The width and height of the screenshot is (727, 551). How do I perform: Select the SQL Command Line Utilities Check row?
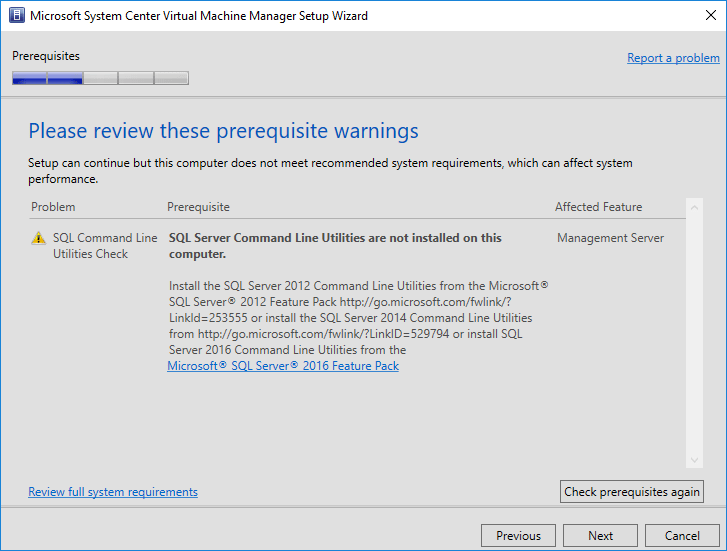point(104,246)
